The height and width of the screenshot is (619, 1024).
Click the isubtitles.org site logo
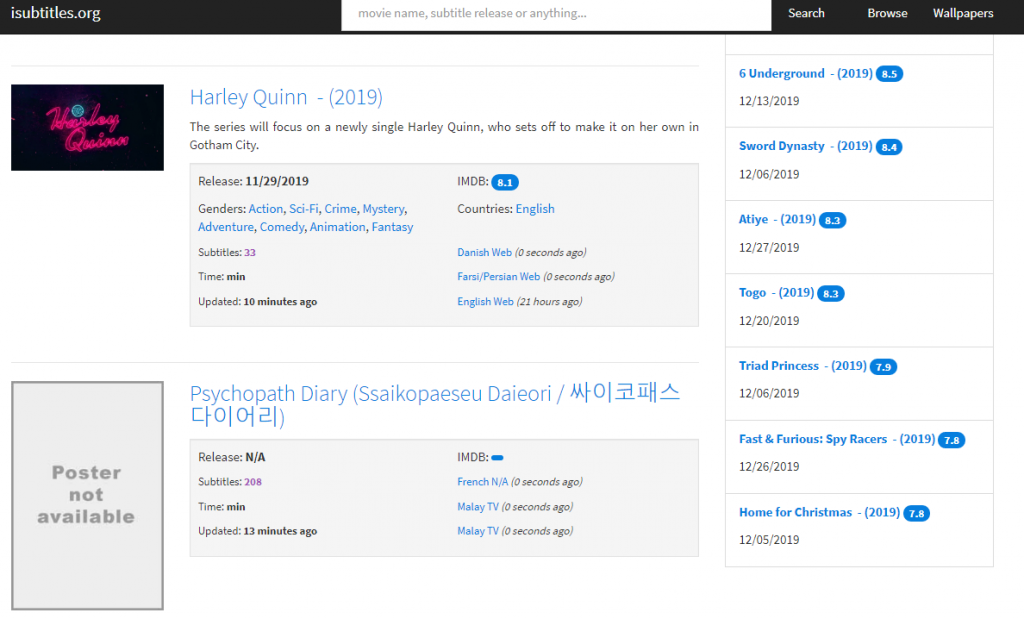55,14
